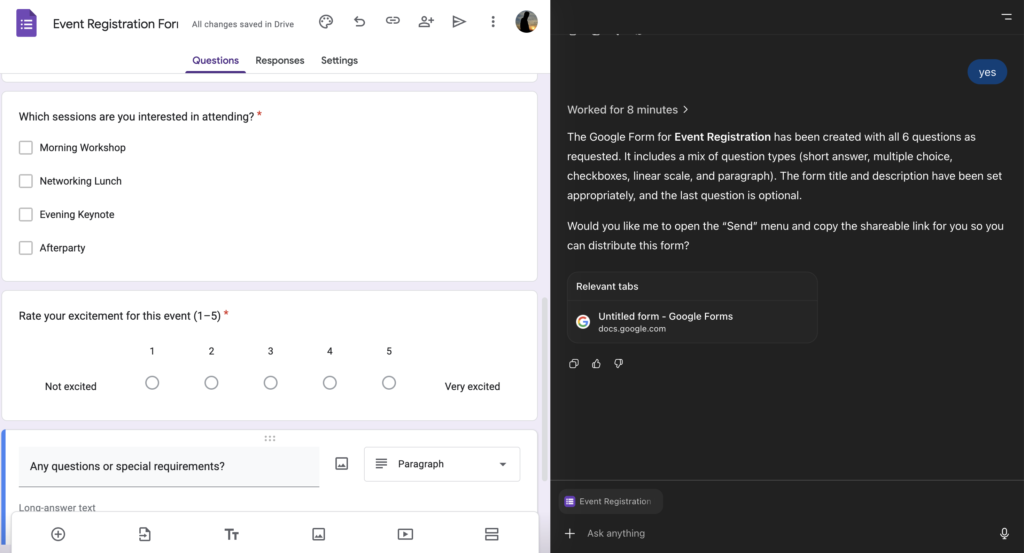Viewport: 1024px width, 553px height.
Task: Click the Send paper plane icon
Action: tap(459, 21)
